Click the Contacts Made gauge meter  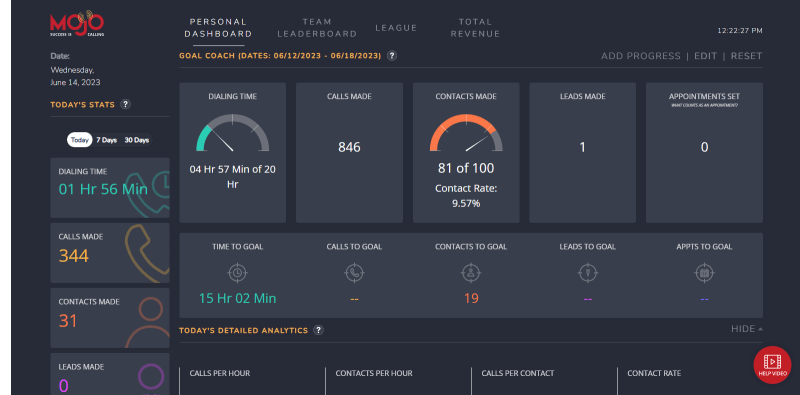click(x=466, y=133)
